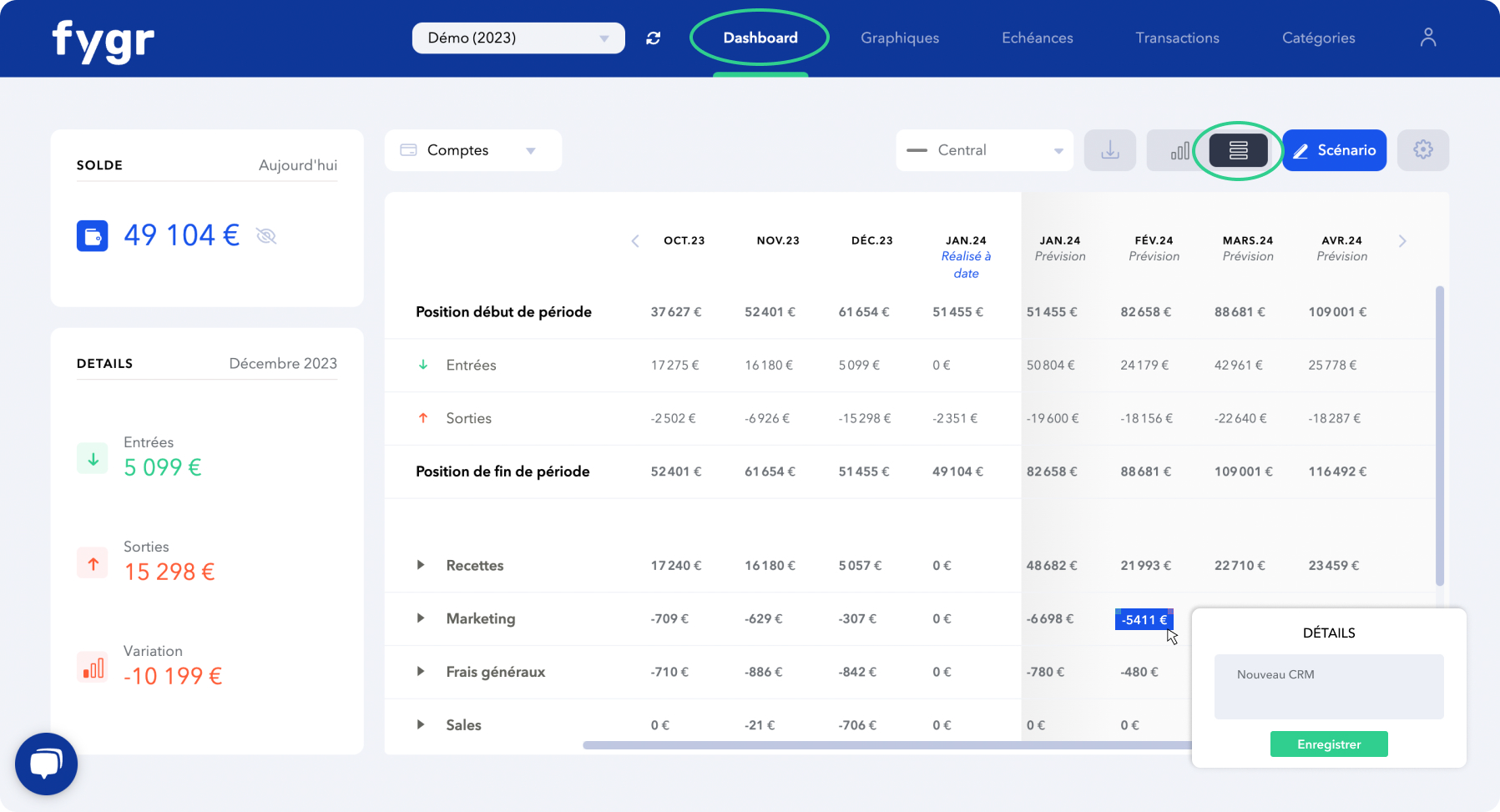Toggle balance visibility with the eye icon
Screen dimensions: 1500x812
click(x=266, y=235)
